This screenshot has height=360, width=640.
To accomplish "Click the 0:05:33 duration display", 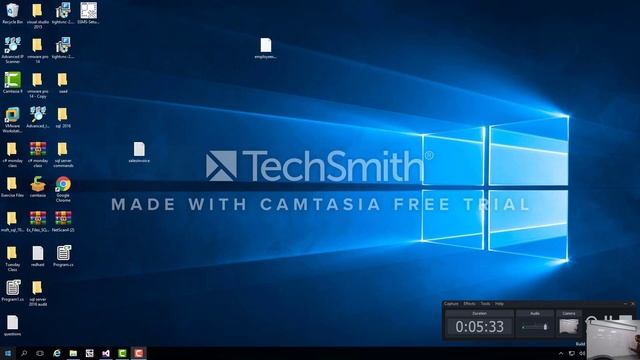I will 480,327.
